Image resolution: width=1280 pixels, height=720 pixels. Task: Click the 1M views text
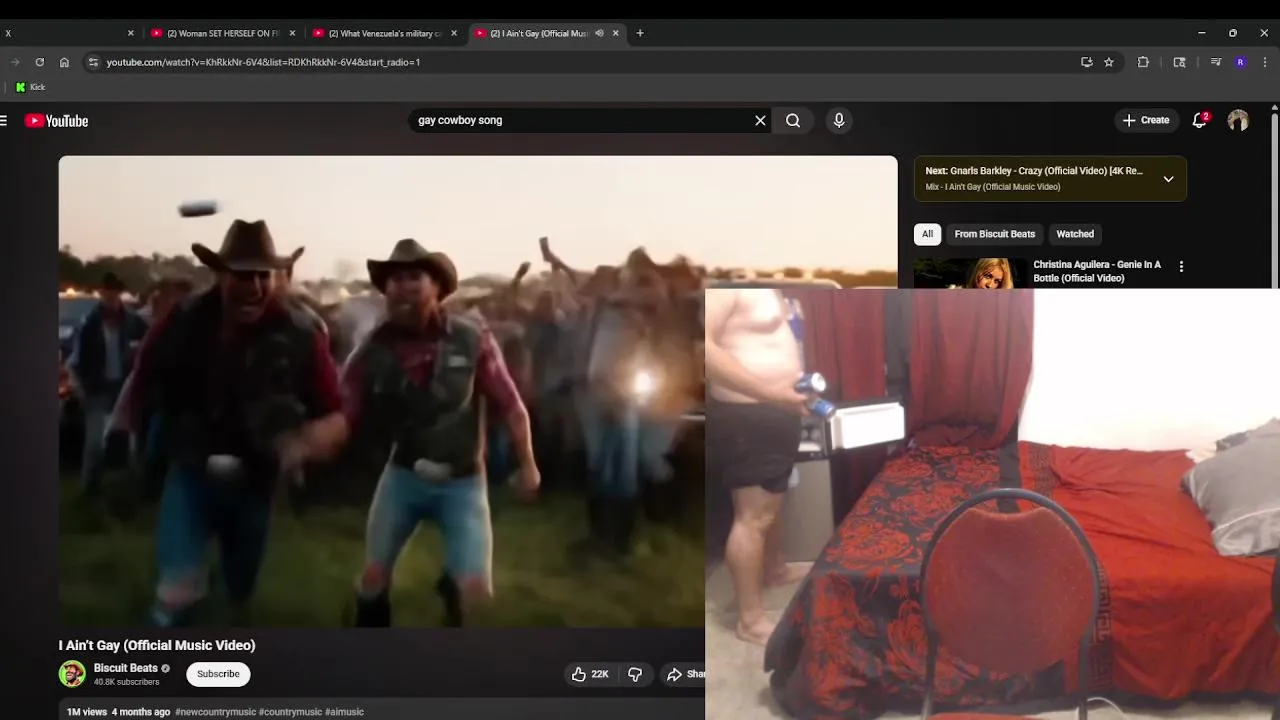87,712
